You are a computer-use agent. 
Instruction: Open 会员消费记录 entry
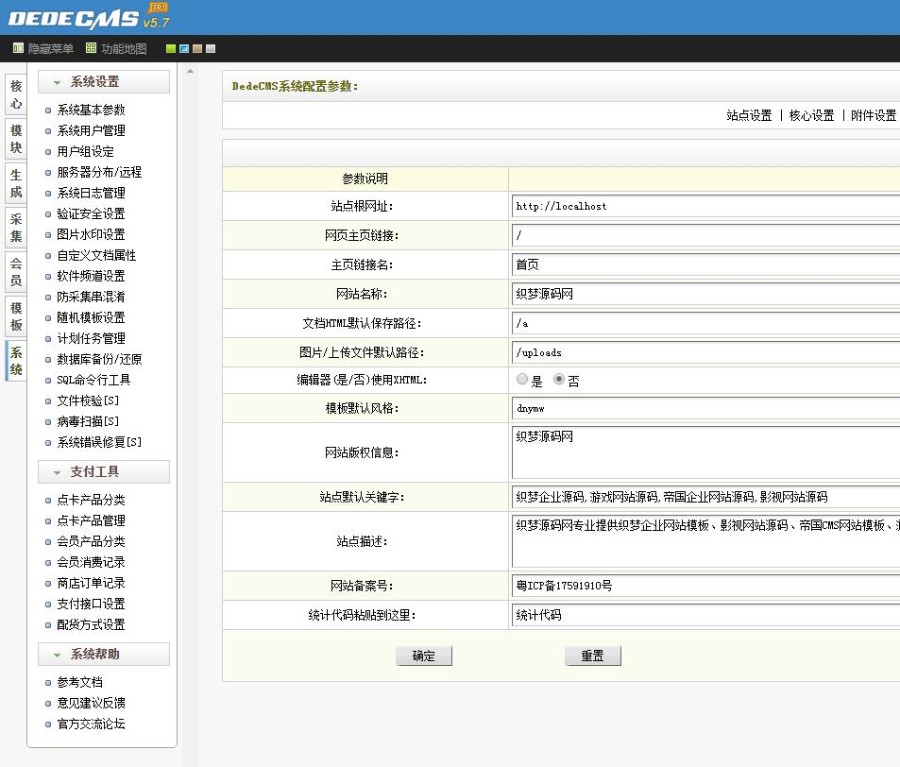pos(91,562)
